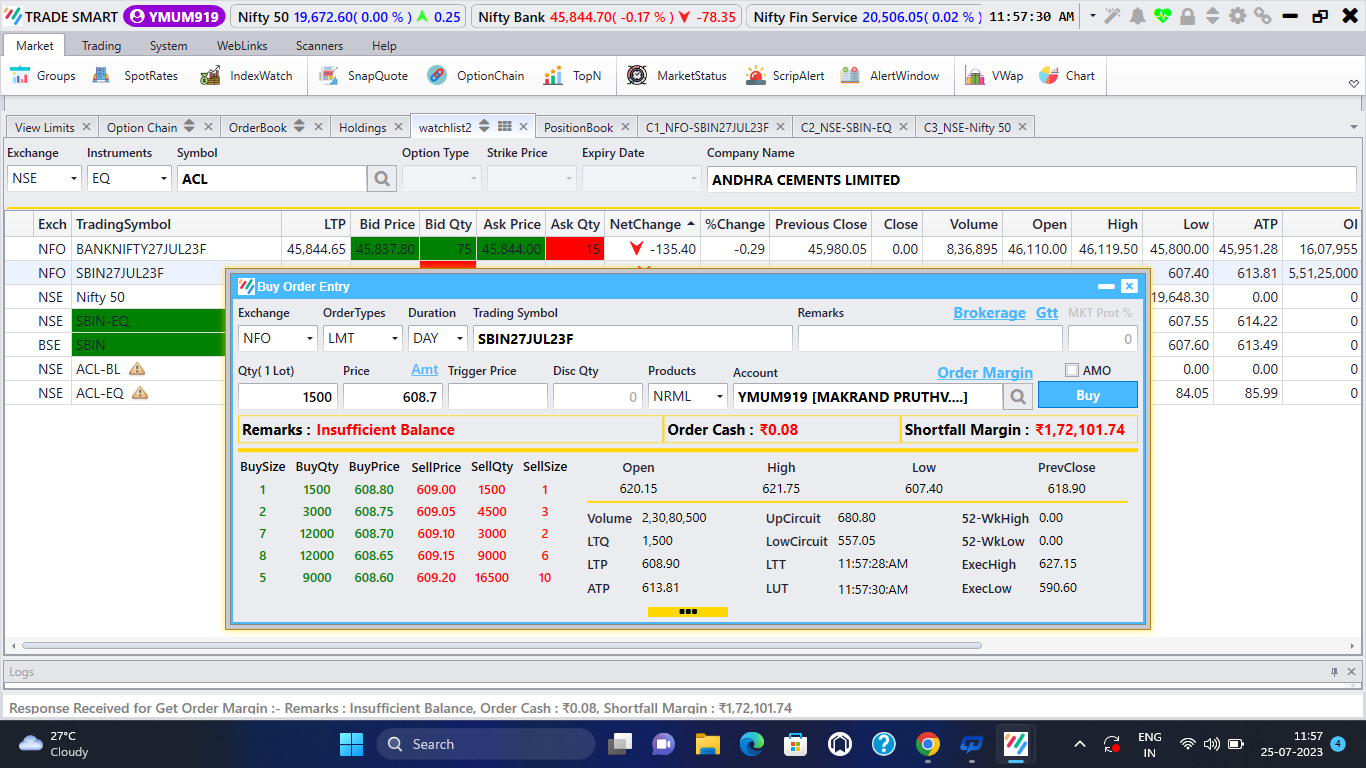Image resolution: width=1366 pixels, height=768 pixels.
Task: Open the TopN toolbar tool
Action: pyautogui.click(x=573, y=76)
